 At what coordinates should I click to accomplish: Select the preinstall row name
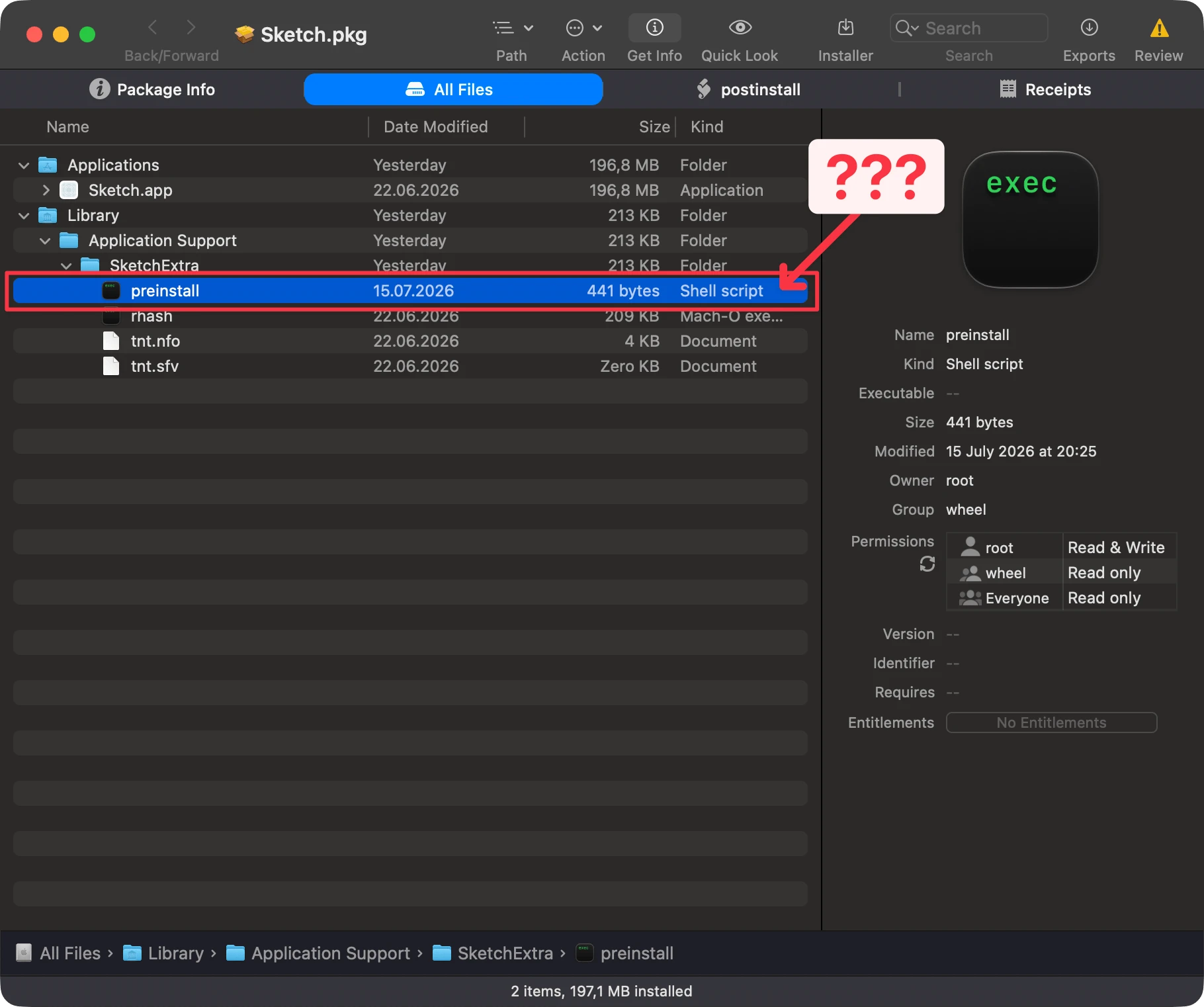coord(165,291)
